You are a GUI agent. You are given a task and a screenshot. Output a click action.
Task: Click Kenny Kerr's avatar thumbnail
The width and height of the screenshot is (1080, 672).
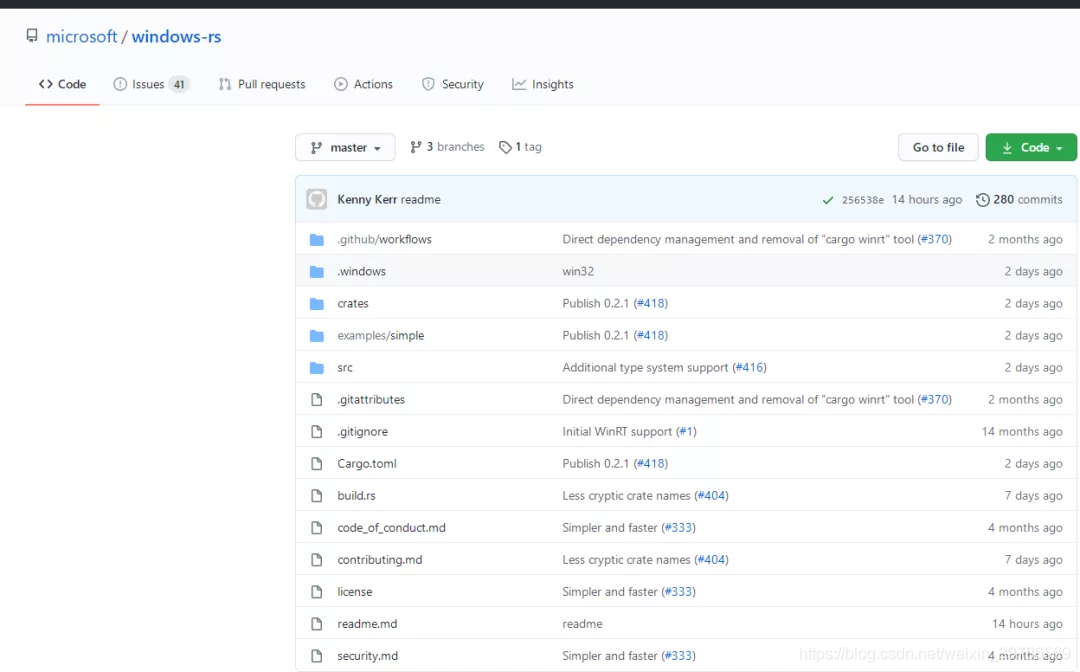tap(317, 199)
